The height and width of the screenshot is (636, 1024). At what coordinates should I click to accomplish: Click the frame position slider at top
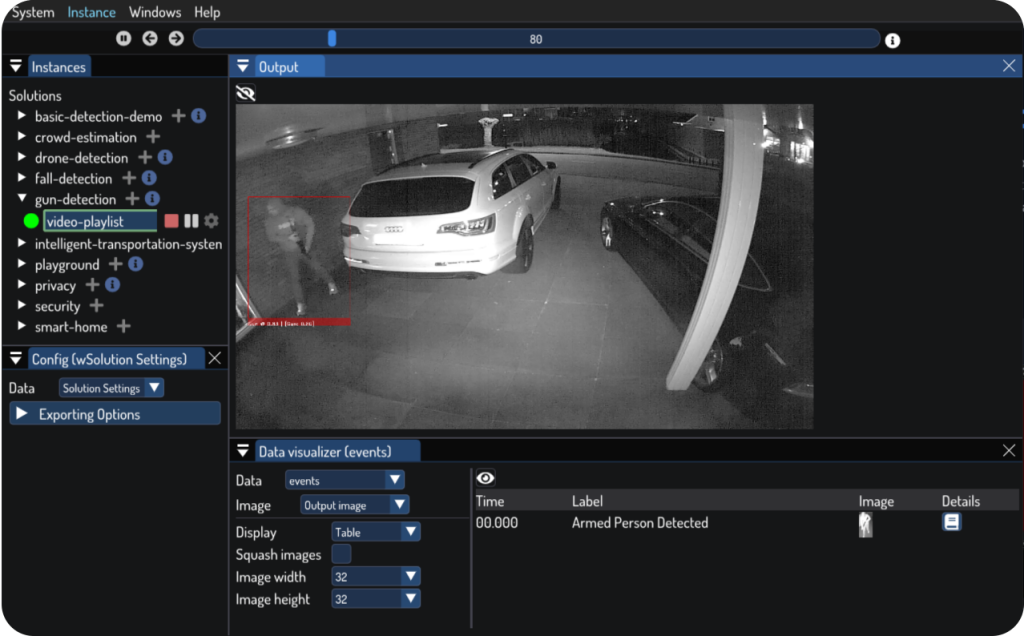tap(536, 39)
